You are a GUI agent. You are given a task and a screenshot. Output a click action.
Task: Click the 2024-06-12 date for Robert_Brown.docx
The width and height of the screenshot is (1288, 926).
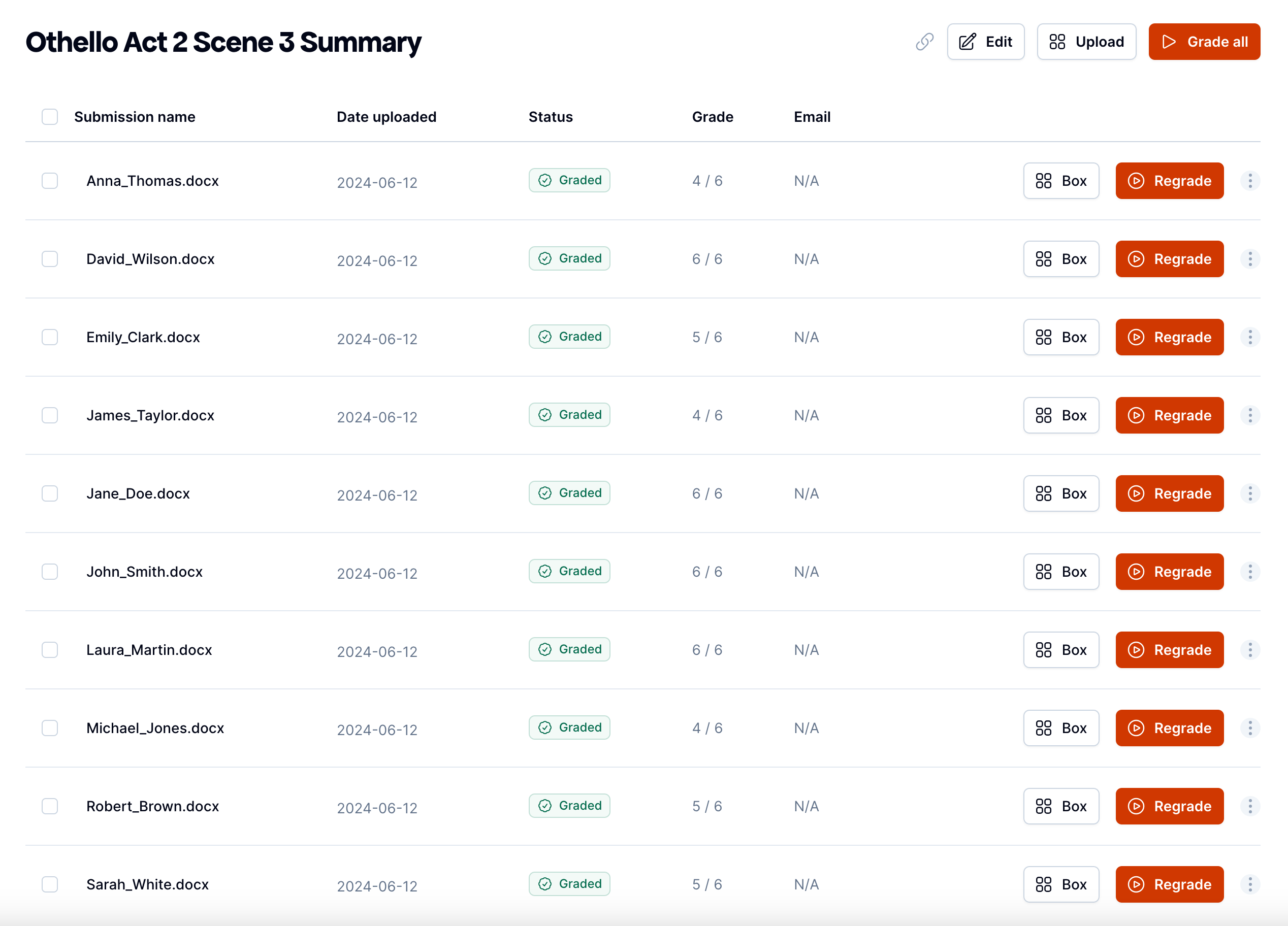click(x=376, y=808)
